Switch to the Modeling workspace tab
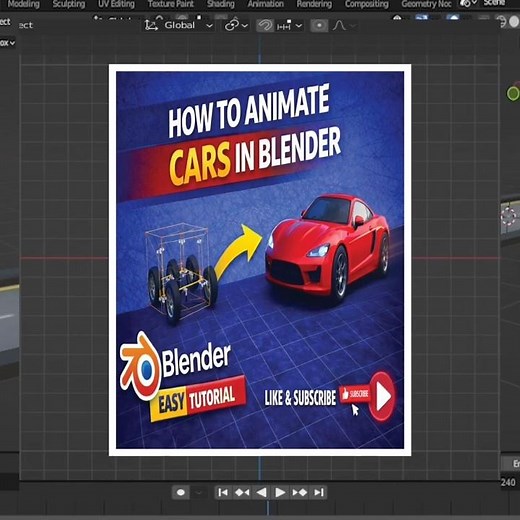Viewport: 520px width, 520px height. 23,4
